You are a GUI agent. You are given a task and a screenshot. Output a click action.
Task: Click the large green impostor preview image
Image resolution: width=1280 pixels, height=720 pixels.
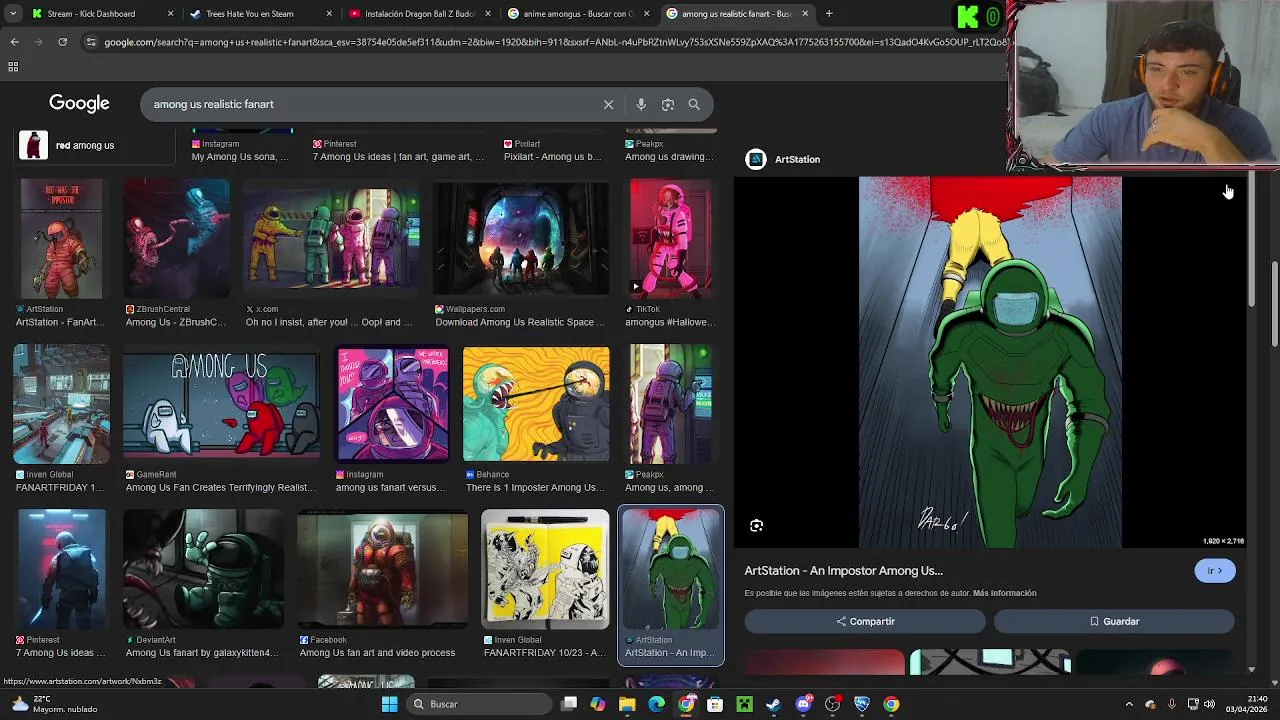click(x=990, y=363)
